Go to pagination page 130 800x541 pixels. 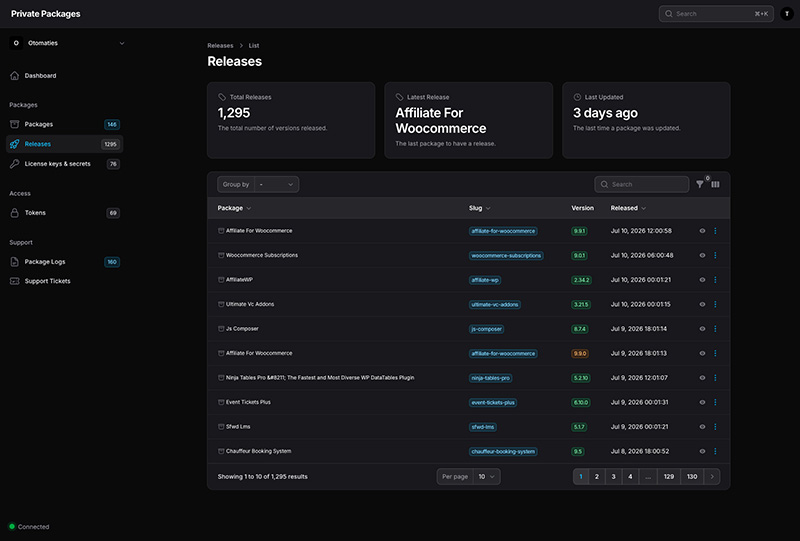[x=692, y=477]
